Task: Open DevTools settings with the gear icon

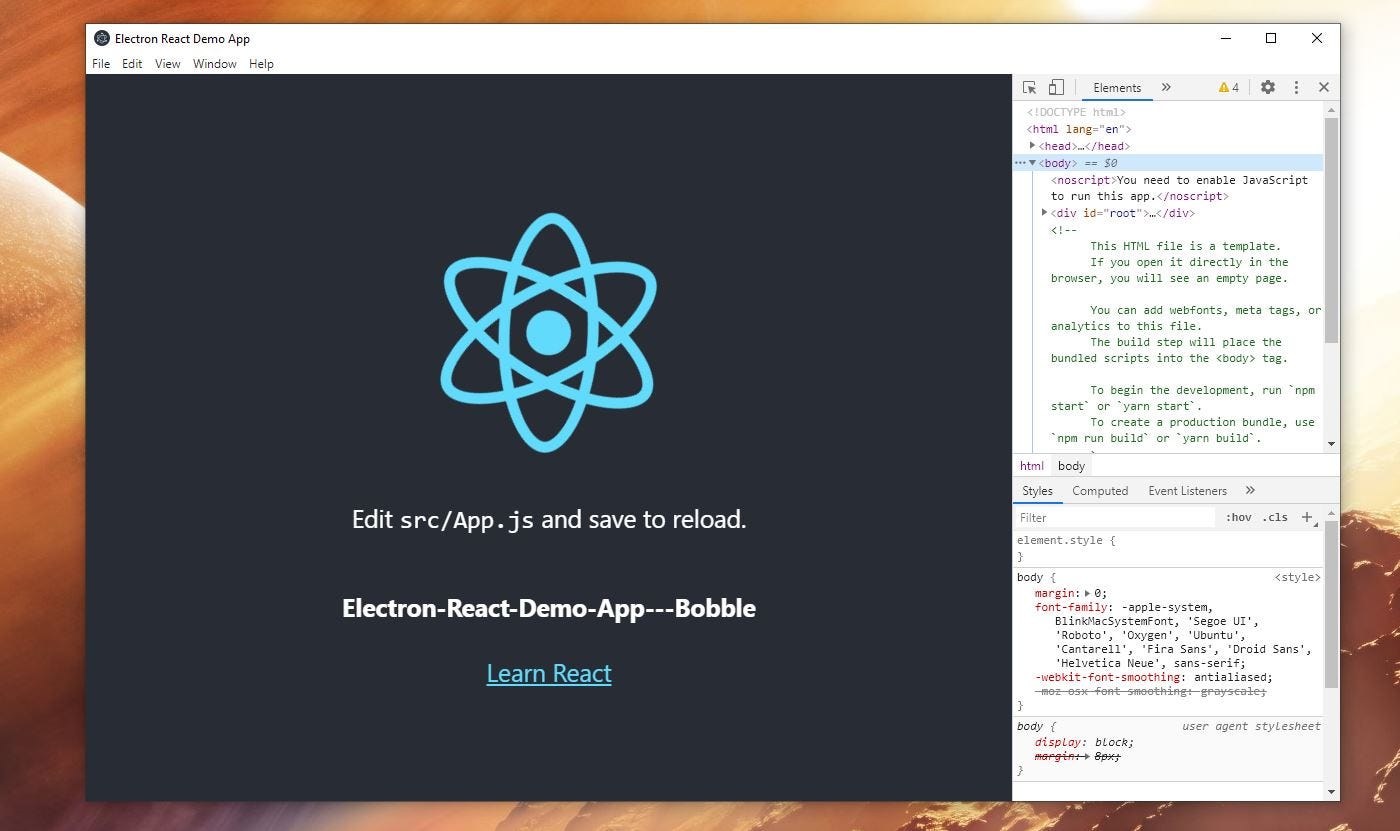Action: 1267,87
